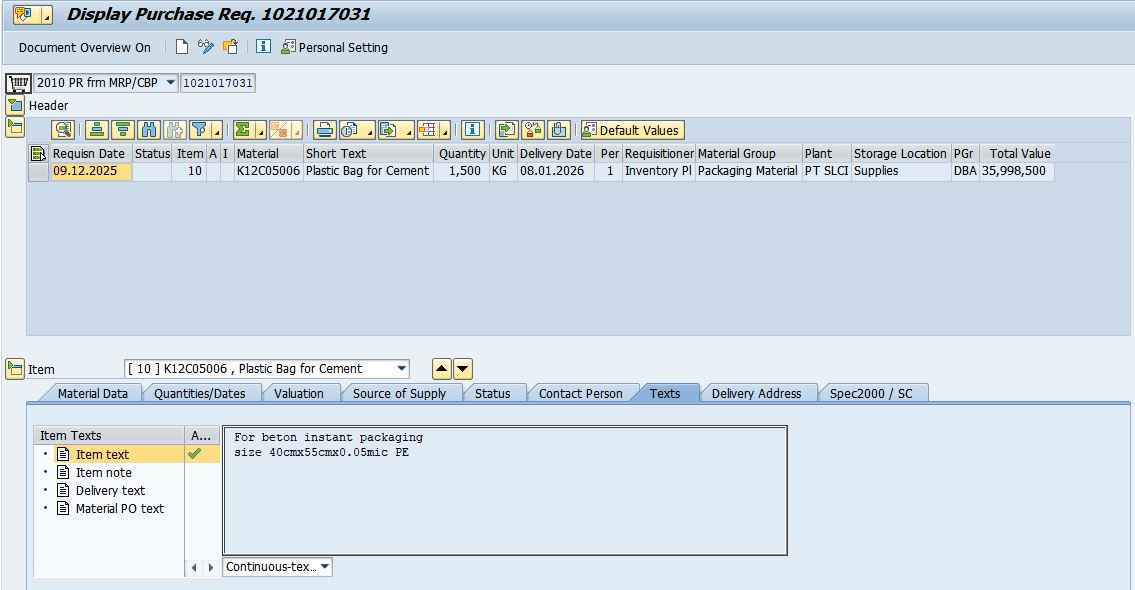Open the PR document type dropdown
1135x590 pixels.
click(x=170, y=83)
